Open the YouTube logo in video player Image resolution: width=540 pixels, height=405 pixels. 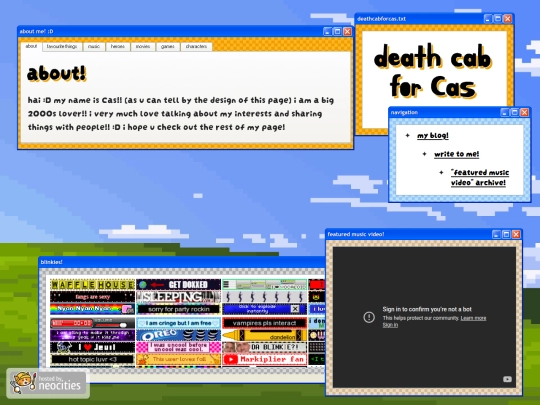[507, 379]
